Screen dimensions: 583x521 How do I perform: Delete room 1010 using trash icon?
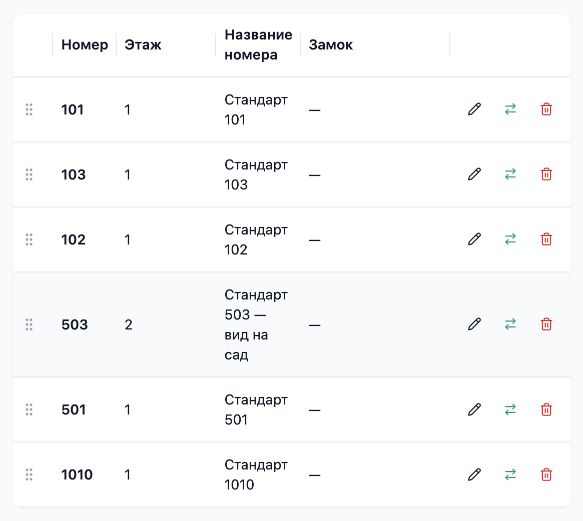pos(546,475)
